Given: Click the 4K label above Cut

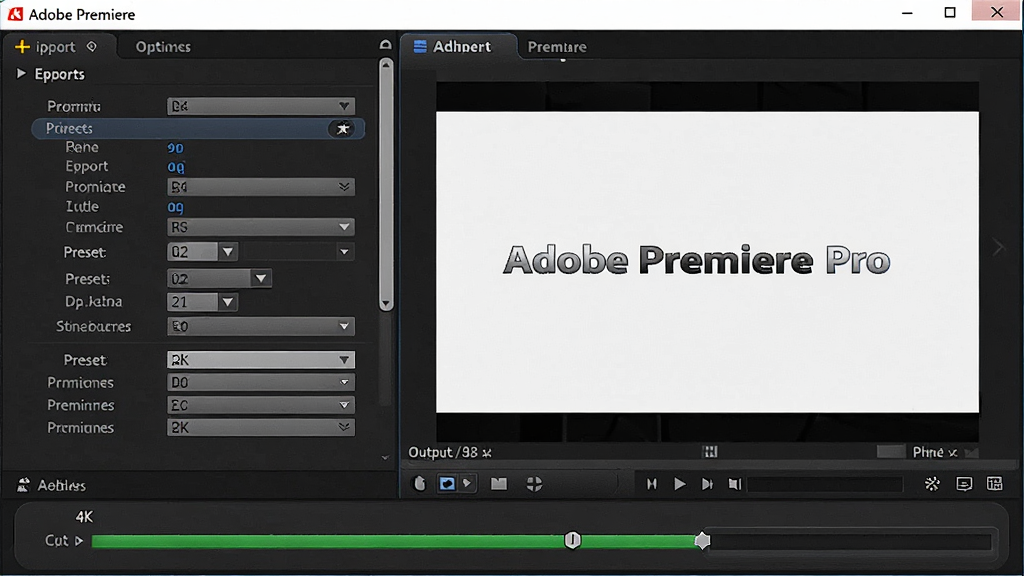Looking at the screenshot, I should pyautogui.click(x=84, y=517).
